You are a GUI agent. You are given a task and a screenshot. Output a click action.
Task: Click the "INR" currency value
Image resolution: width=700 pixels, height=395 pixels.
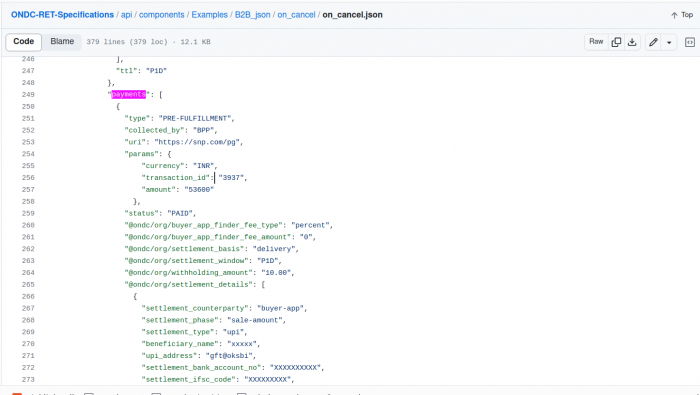204,166
